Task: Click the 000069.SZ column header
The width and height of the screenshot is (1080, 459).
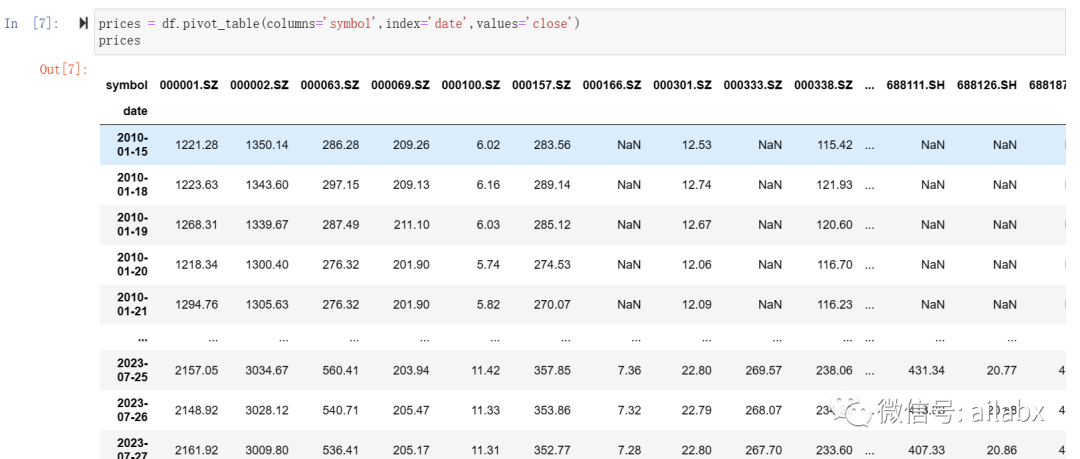Action: pos(400,85)
